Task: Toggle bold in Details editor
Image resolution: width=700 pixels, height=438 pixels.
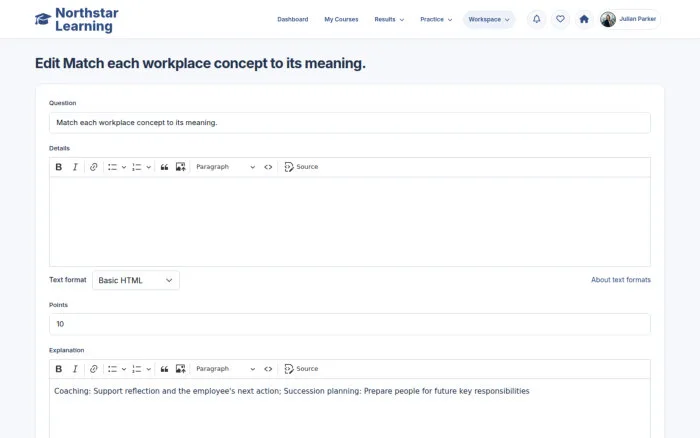Action: point(58,167)
